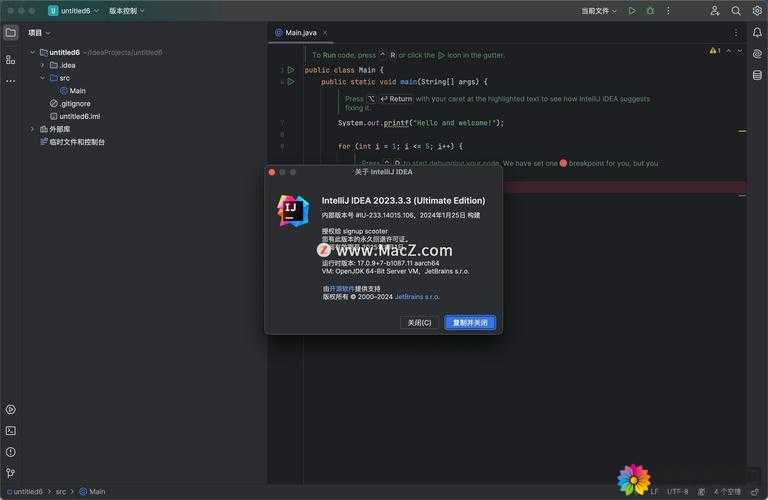Toggle the read-only lock icon in status bar
The width and height of the screenshot is (768, 500).
click(x=755, y=492)
